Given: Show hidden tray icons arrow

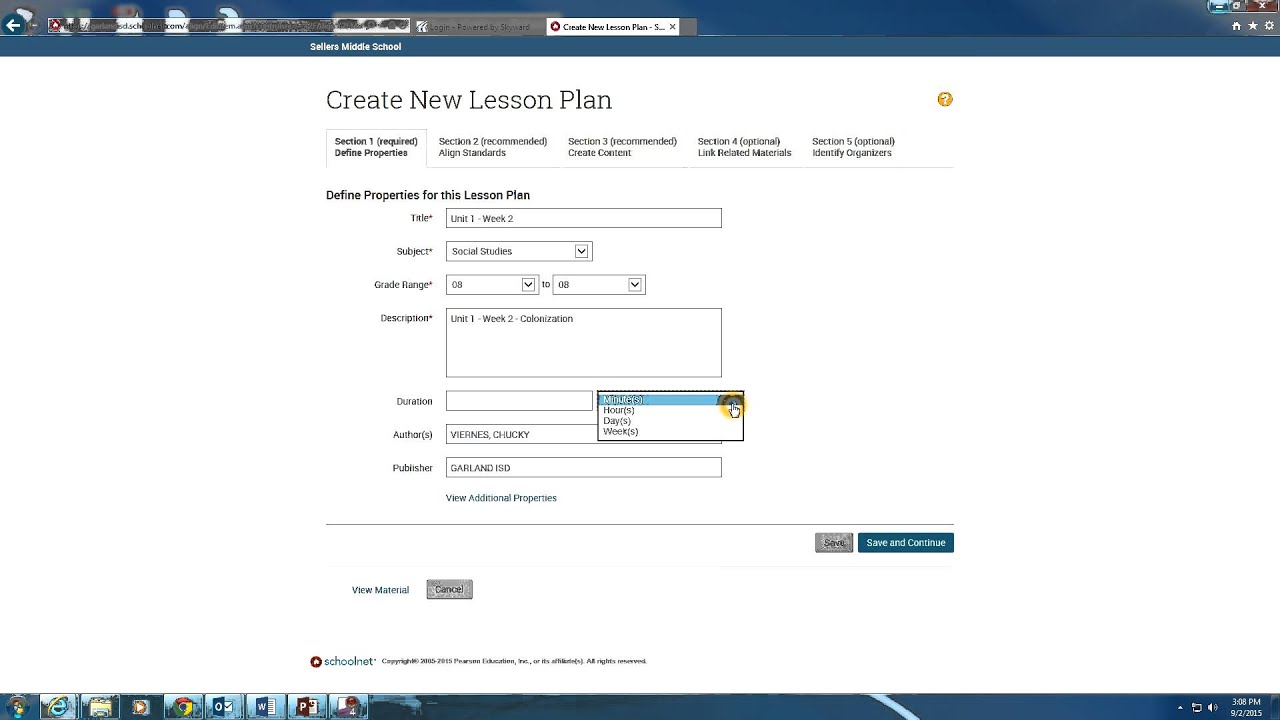Looking at the screenshot, I should tap(1180, 708).
